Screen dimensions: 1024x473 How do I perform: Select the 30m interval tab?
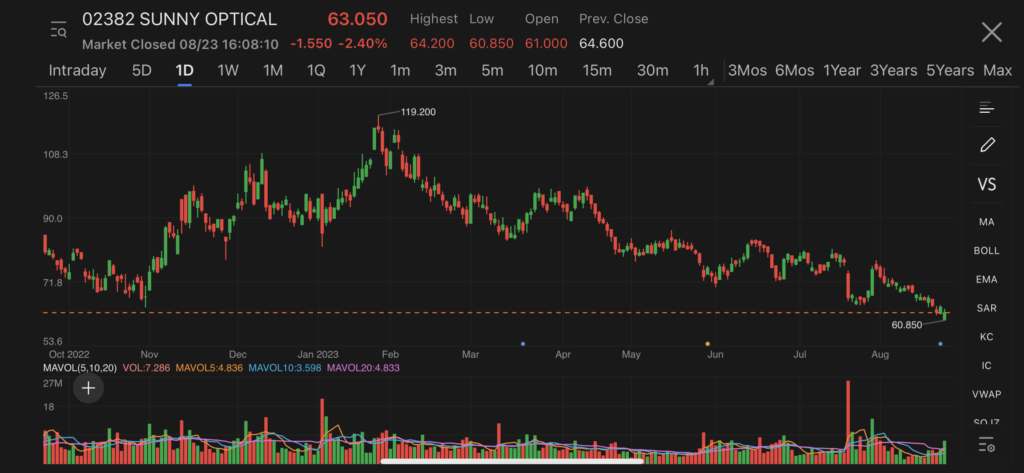coord(652,71)
